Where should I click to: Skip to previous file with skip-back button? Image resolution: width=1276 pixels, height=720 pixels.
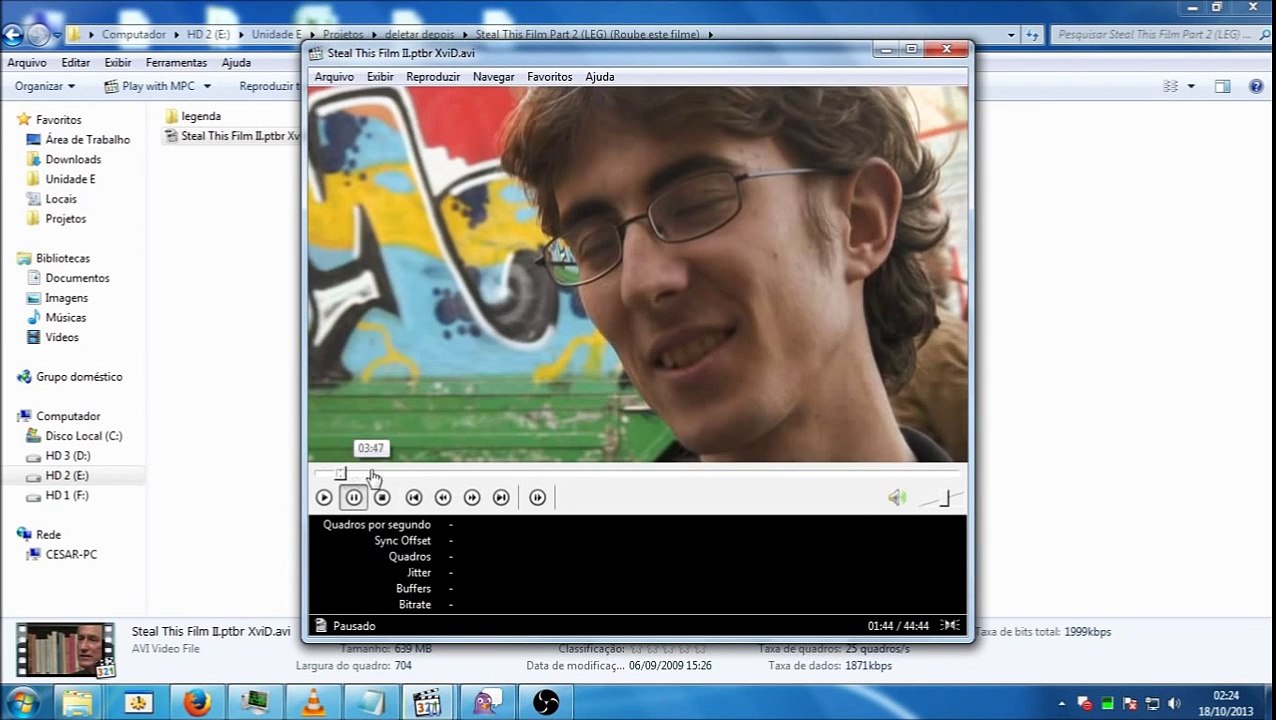click(x=414, y=497)
